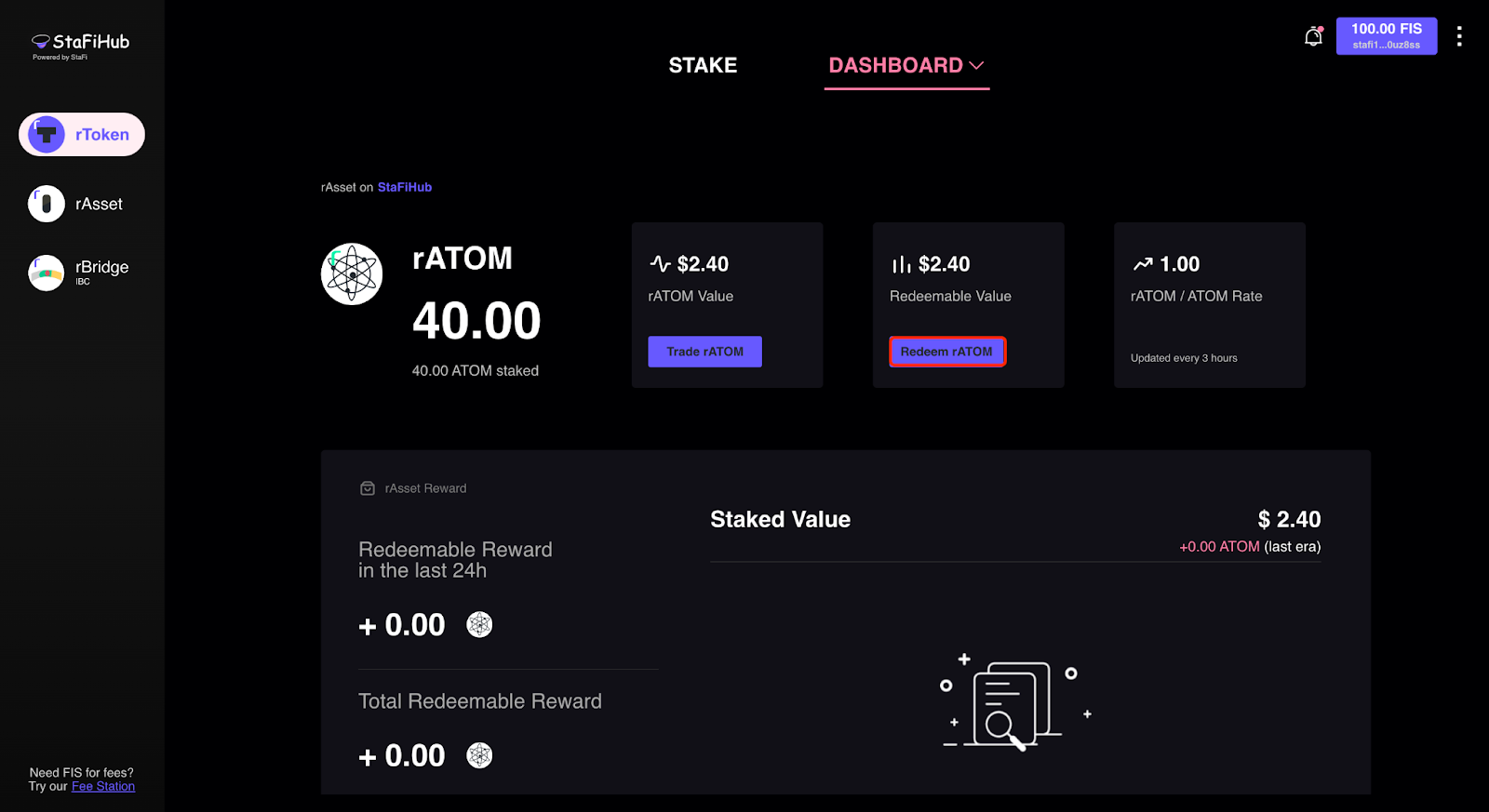The image size is (1489, 812).
Task: Select the DASHBOARD tab label
Action: [x=895, y=65]
